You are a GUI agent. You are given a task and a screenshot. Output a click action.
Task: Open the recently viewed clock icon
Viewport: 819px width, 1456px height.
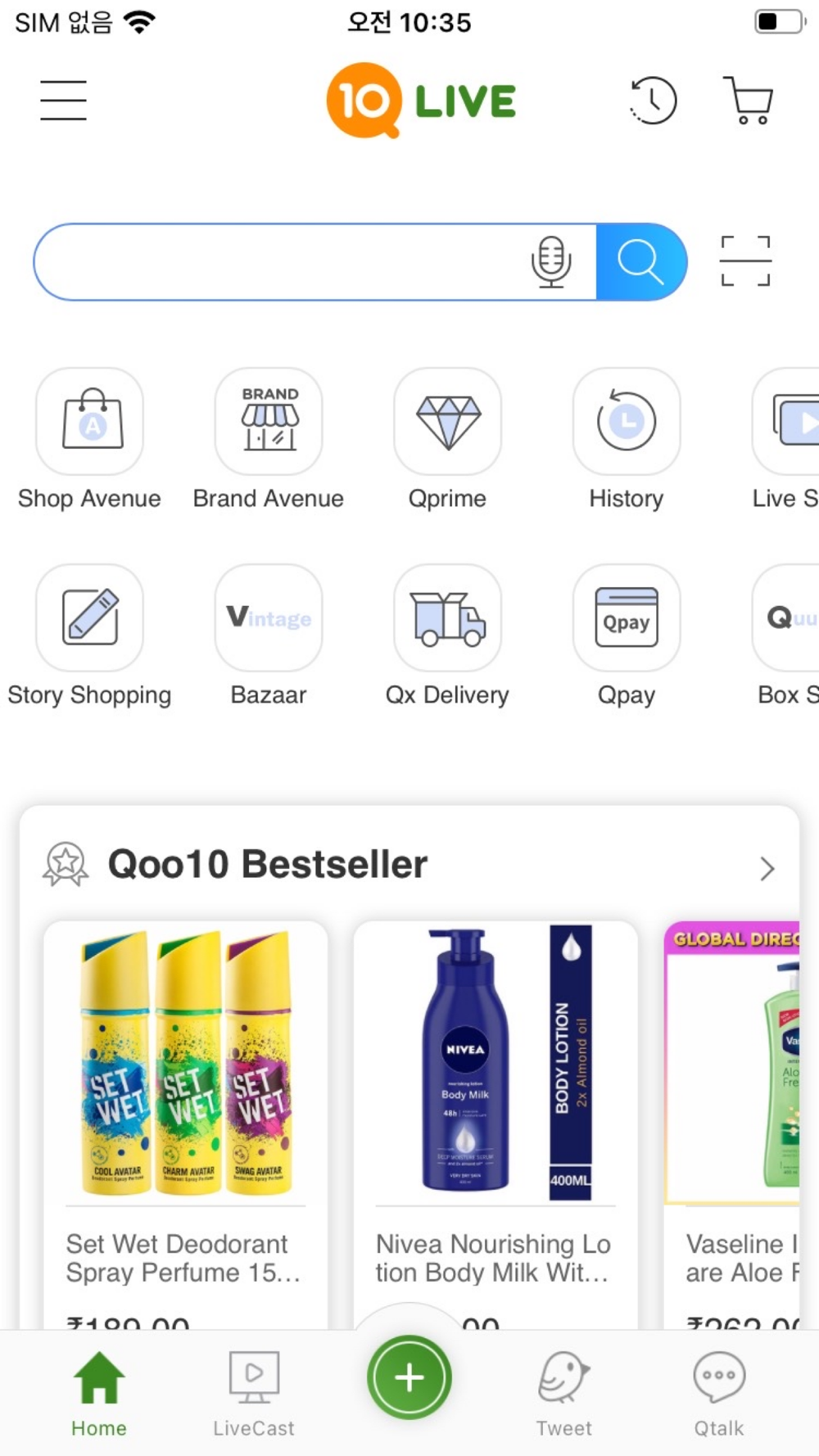653,101
